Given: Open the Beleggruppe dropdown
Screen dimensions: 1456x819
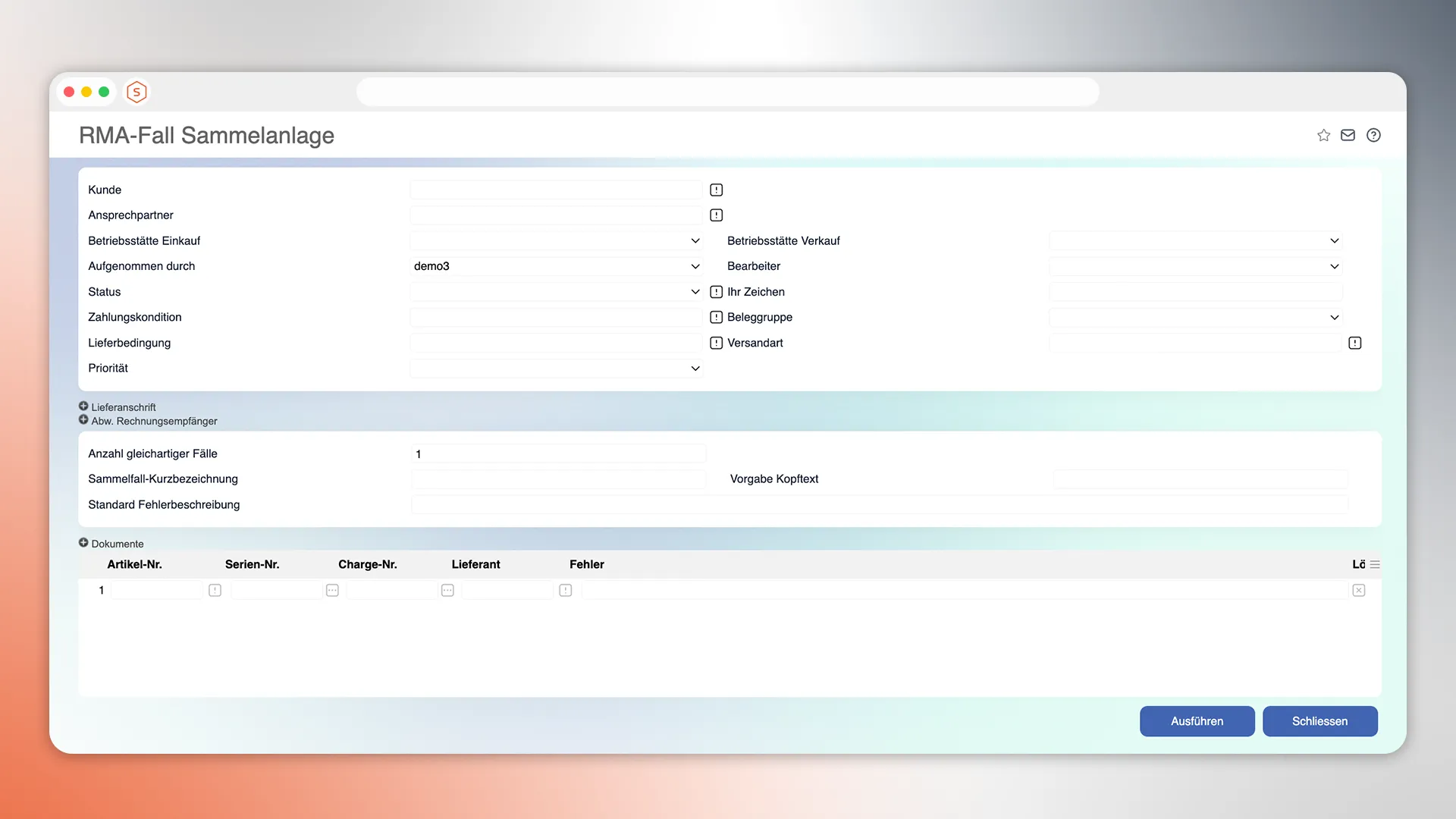Looking at the screenshot, I should [1195, 317].
